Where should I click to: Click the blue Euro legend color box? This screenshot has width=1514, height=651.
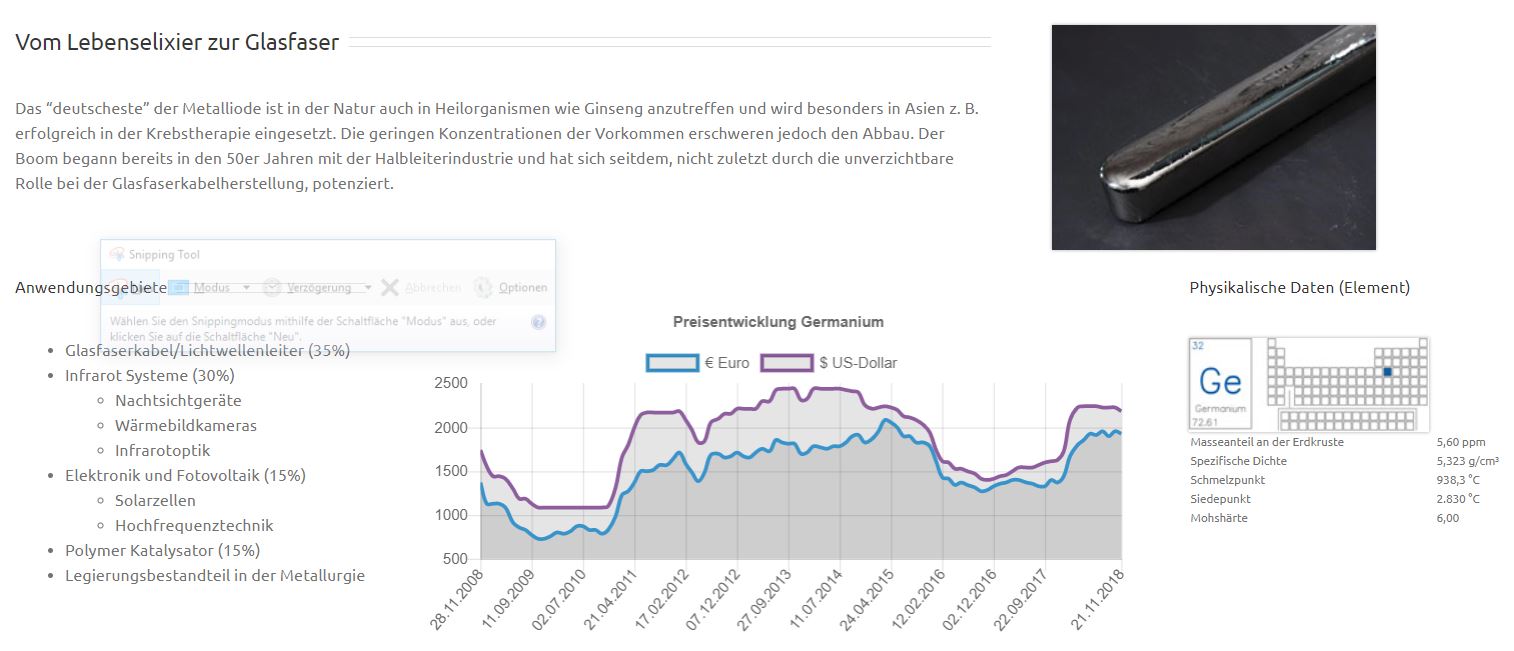tap(671, 363)
